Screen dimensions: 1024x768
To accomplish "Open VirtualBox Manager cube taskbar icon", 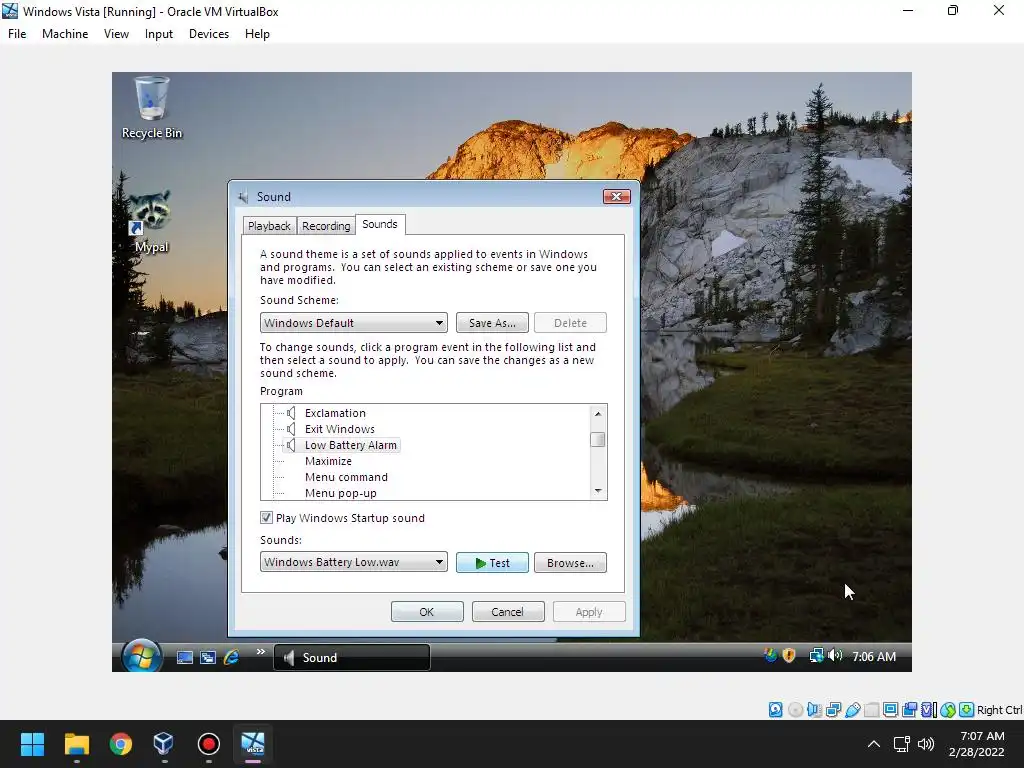I will (164, 744).
